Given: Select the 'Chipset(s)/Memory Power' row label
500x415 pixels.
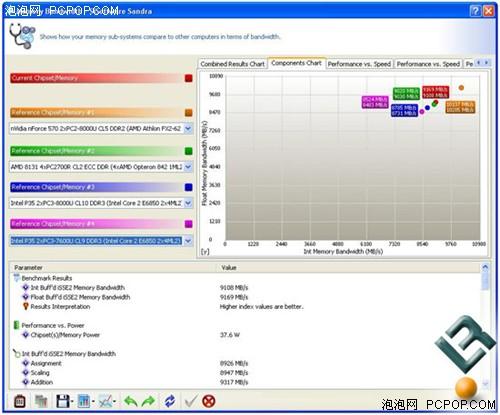Looking at the screenshot, I should (x=65, y=335).
